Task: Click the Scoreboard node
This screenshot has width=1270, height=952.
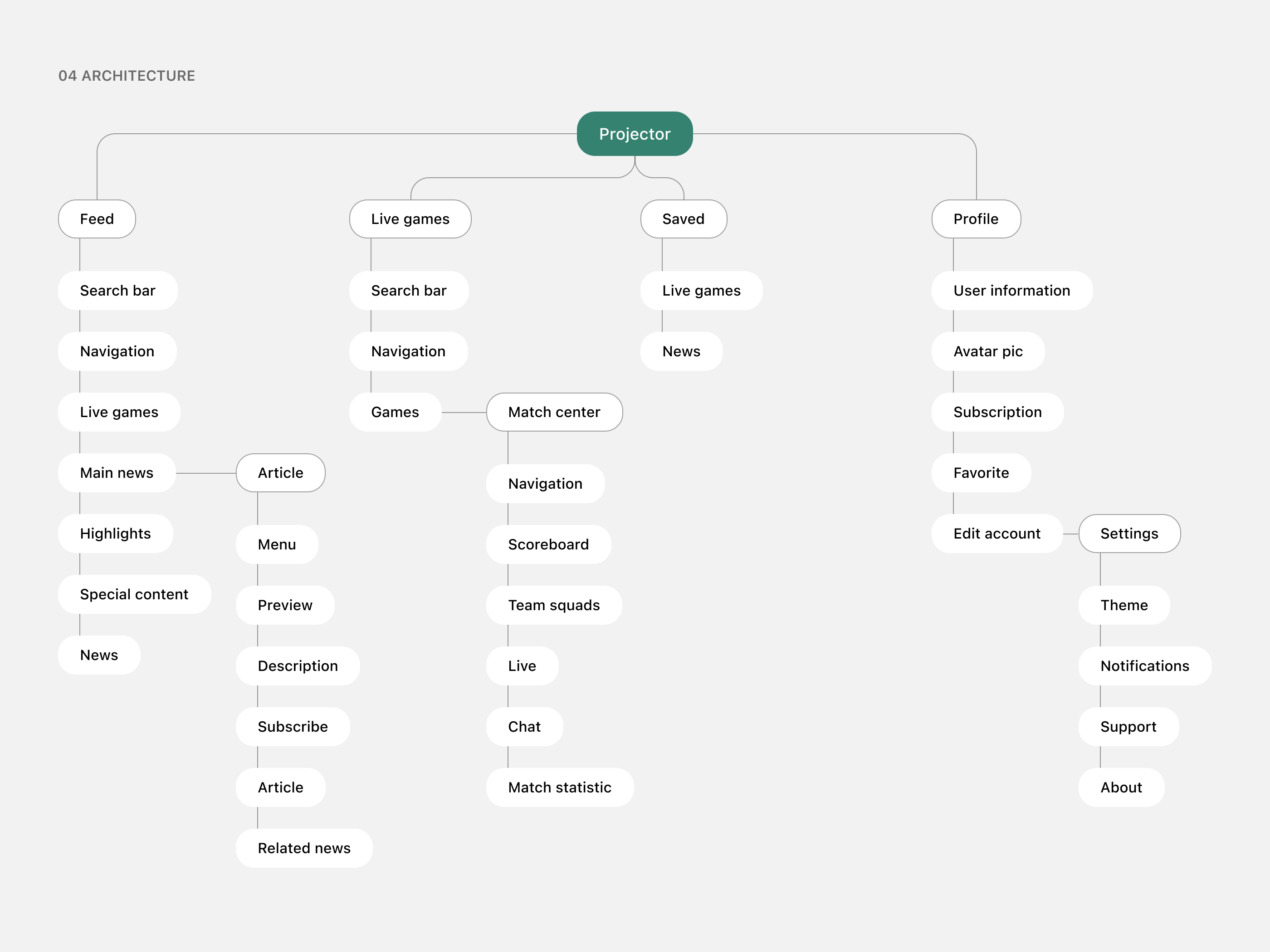Action: pyautogui.click(x=548, y=544)
